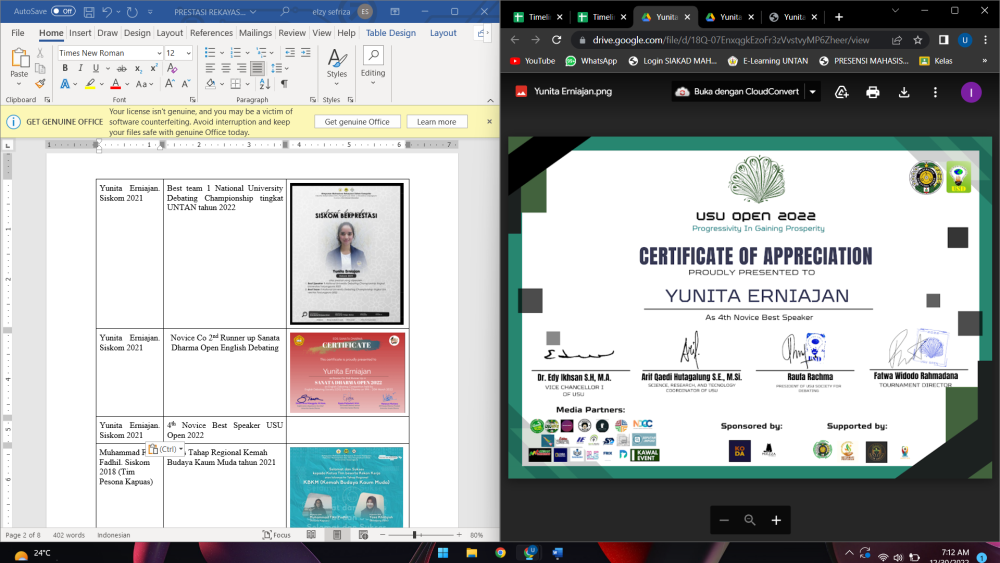Open WhatsApp bookmark

591,61
